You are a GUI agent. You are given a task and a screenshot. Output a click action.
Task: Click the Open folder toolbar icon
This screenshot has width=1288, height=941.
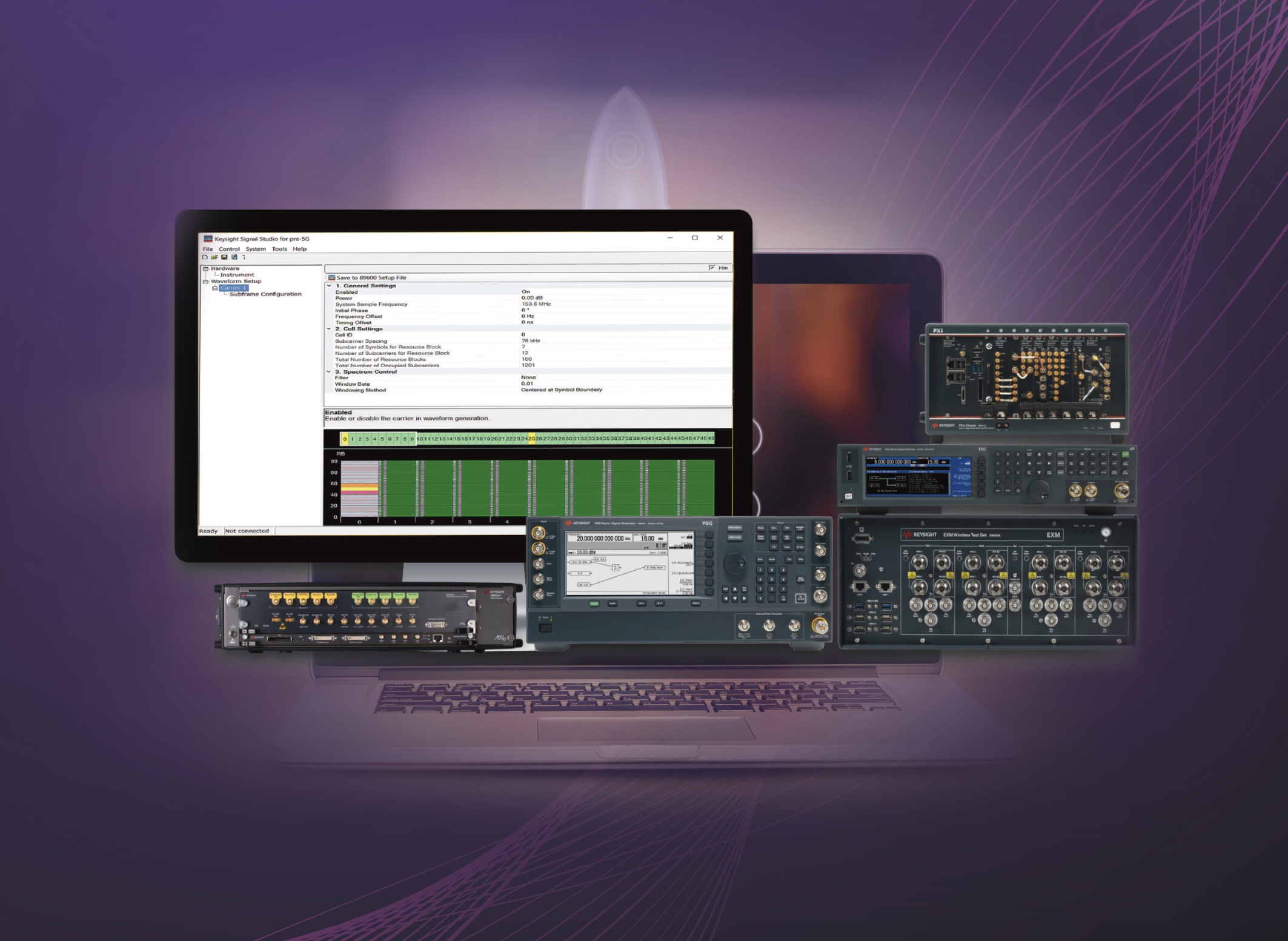point(214,257)
